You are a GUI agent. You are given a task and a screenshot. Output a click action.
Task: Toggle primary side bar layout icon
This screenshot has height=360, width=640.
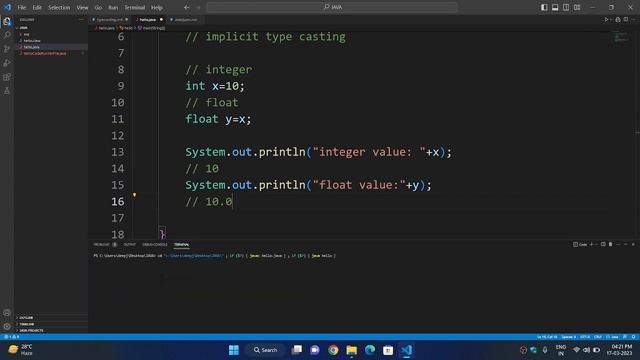[544, 7]
